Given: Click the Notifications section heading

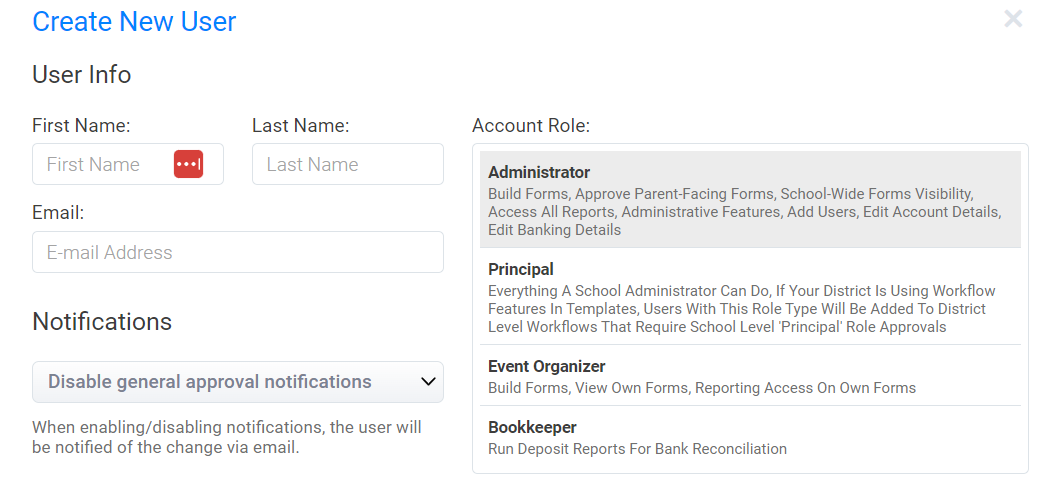Looking at the screenshot, I should pos(102,321).
